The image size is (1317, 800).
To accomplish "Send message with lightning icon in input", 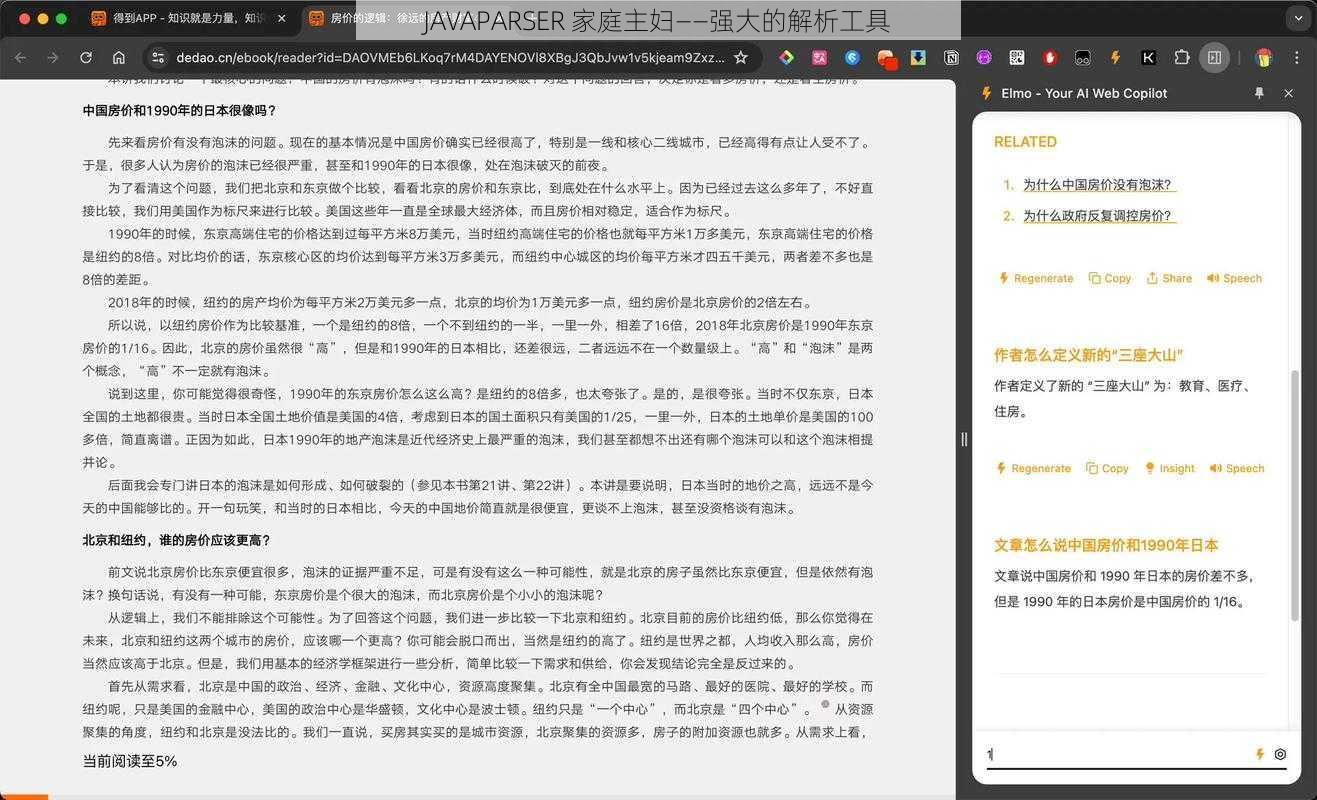I will pyautogui.click(x=1260, y=755).
